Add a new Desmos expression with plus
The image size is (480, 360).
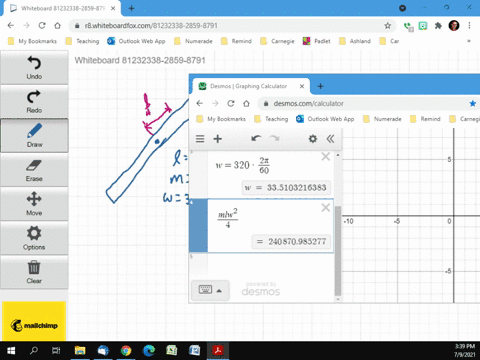pyautogui.click(x=218, y=139)
